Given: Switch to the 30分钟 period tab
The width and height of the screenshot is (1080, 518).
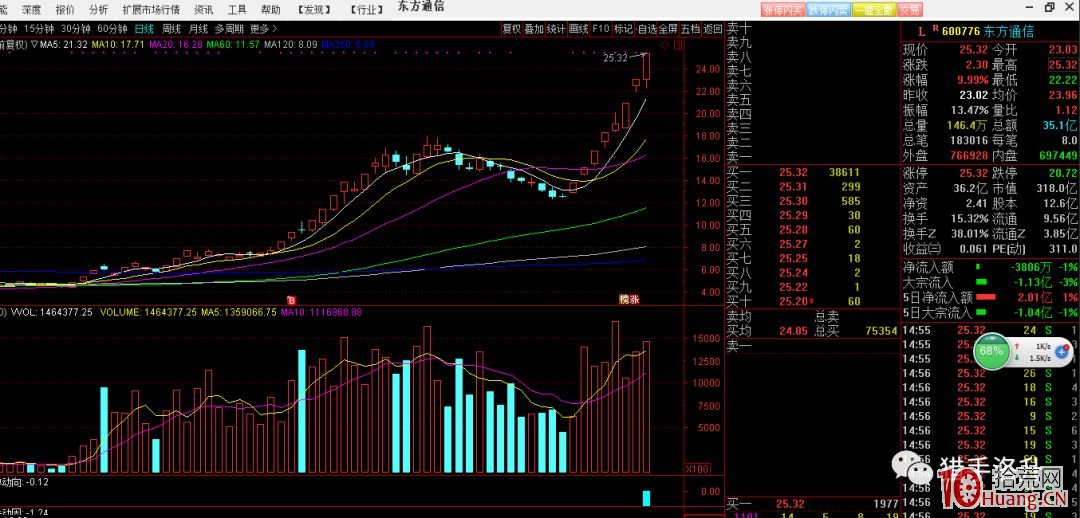Looking at the screenshot, I should (75, 29).
